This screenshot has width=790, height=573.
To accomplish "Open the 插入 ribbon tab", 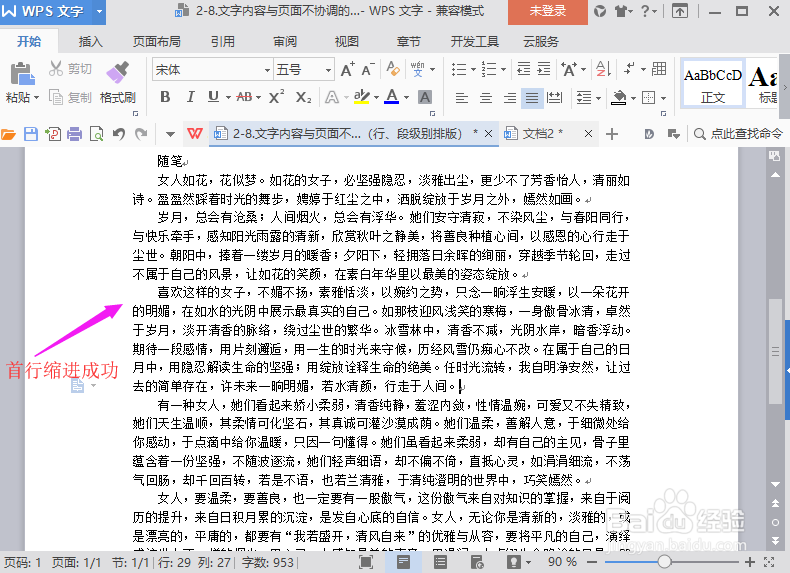I will (x=91, y=41).
